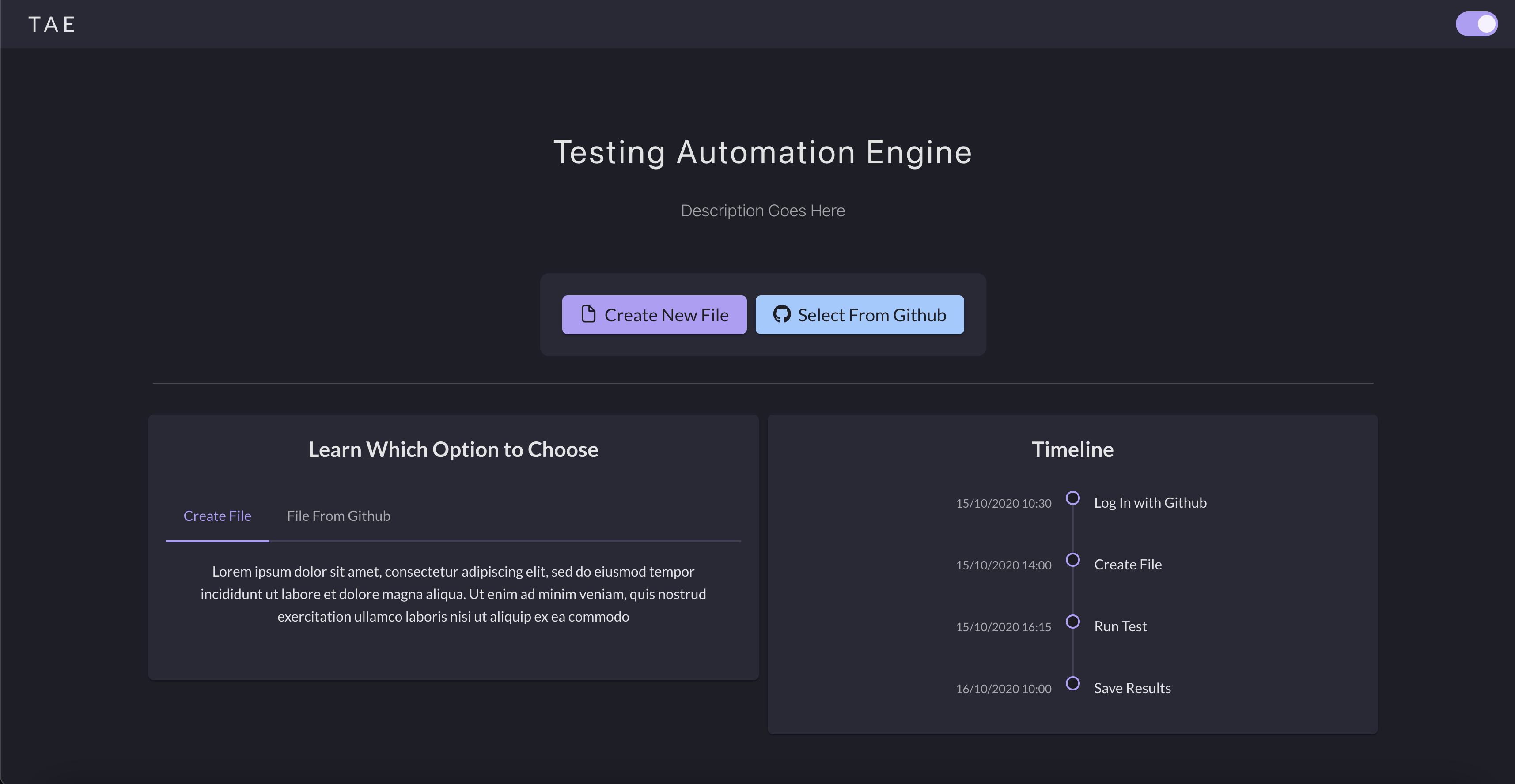Click the 15/10/2020 14:00 timestamp
The height and width of the screenshot is (784, 1515).
pyautogui.click(x=1003, y=565)
